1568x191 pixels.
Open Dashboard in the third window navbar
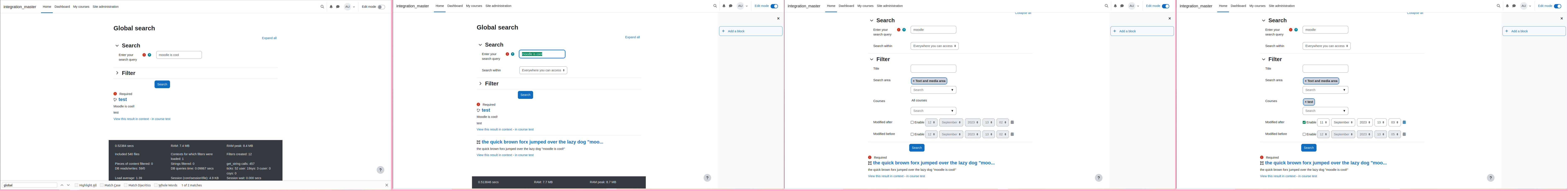click(x=846, y=6)
